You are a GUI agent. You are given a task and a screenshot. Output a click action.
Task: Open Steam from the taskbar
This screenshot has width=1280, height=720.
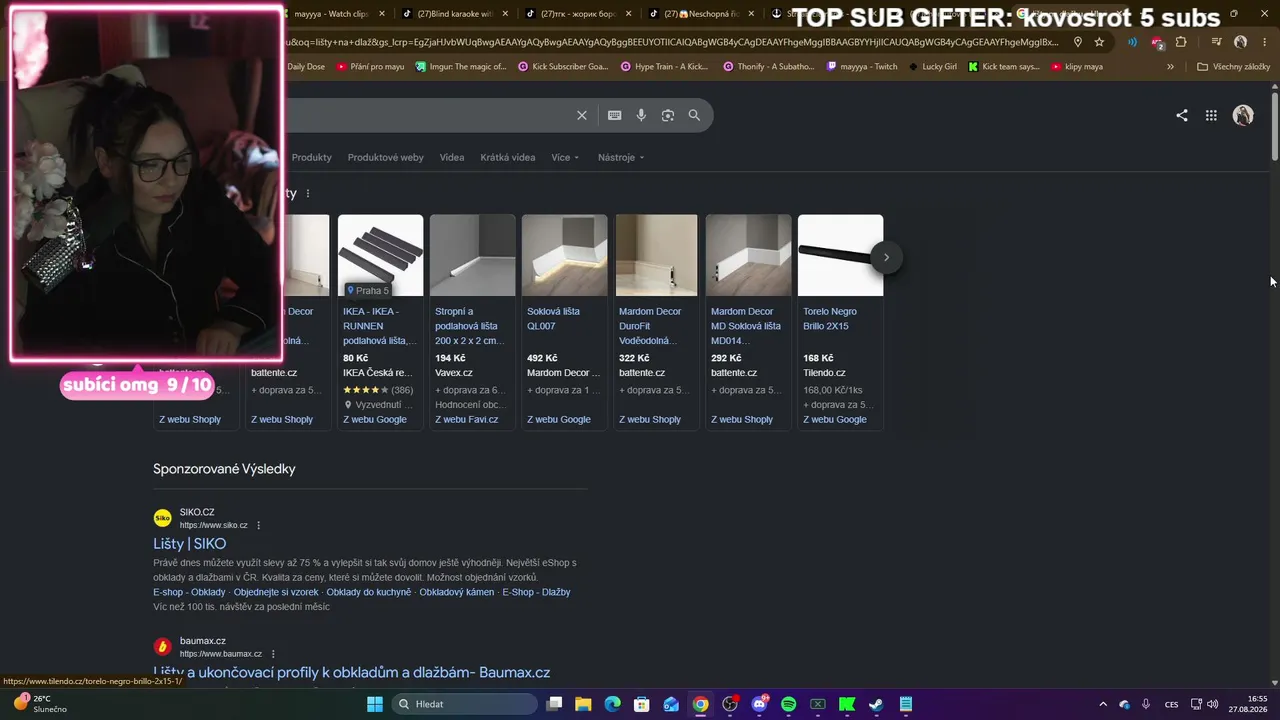click(876, 704)
